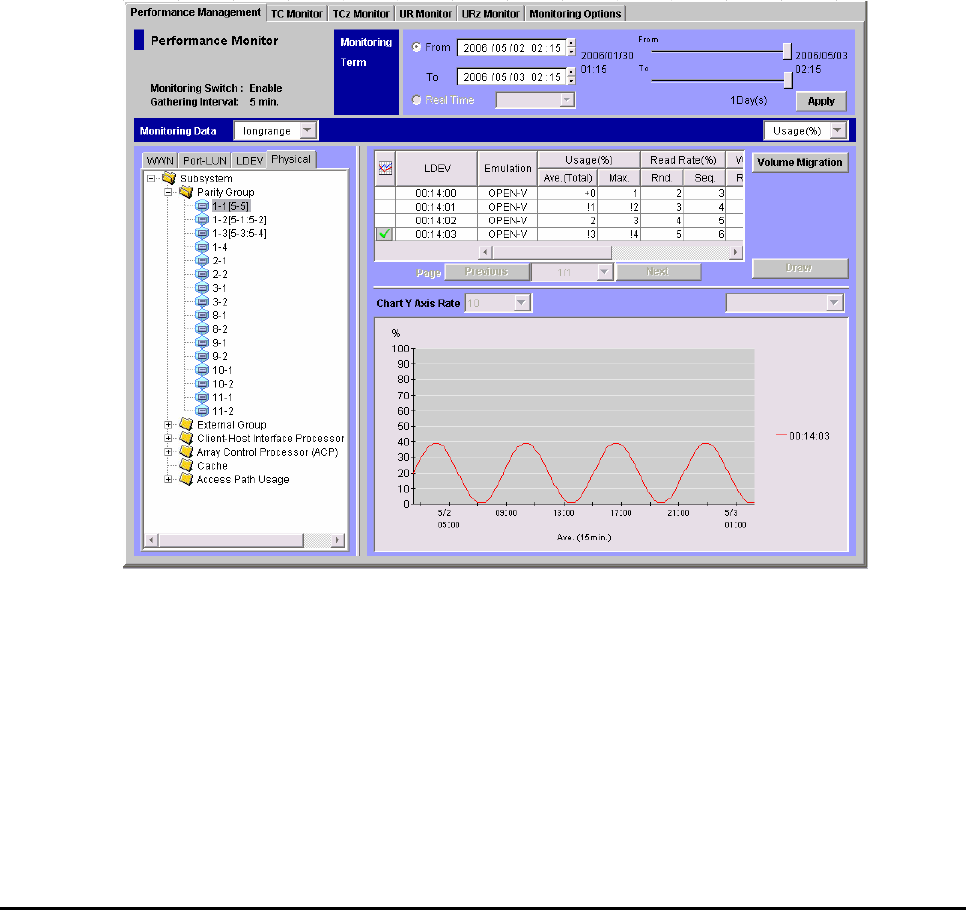This screenshot has height=910, width=966.
Task: Click the Apply button
Action: click(821, 101)
